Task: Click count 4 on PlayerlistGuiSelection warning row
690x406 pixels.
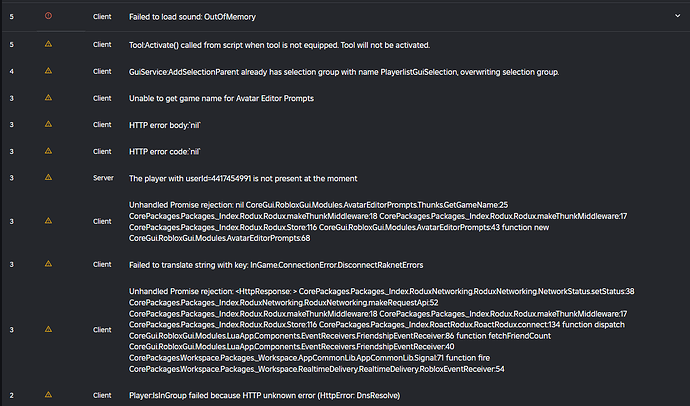Action: [11, 71]
